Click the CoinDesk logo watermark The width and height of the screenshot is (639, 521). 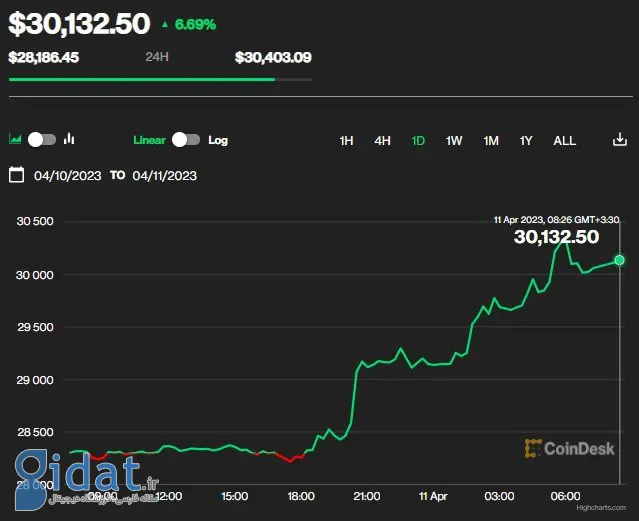569,448
